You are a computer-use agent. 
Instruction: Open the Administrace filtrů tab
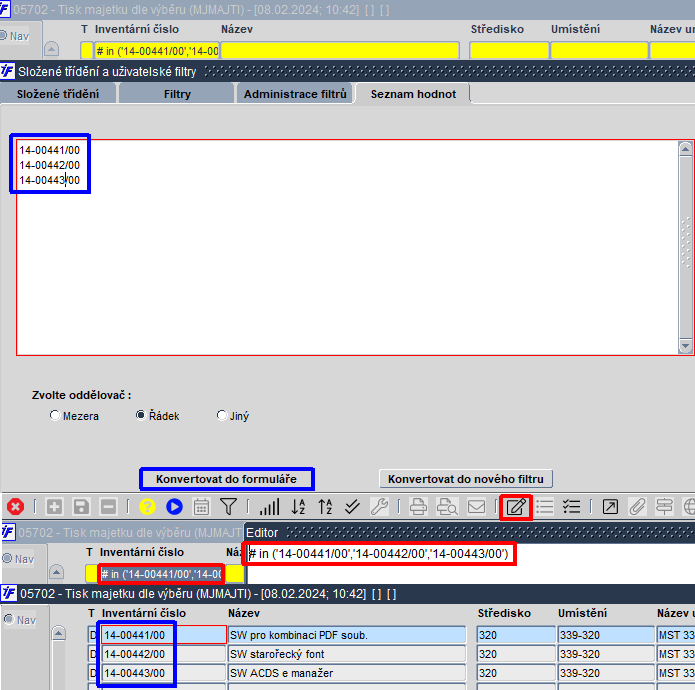click(295, 94)
